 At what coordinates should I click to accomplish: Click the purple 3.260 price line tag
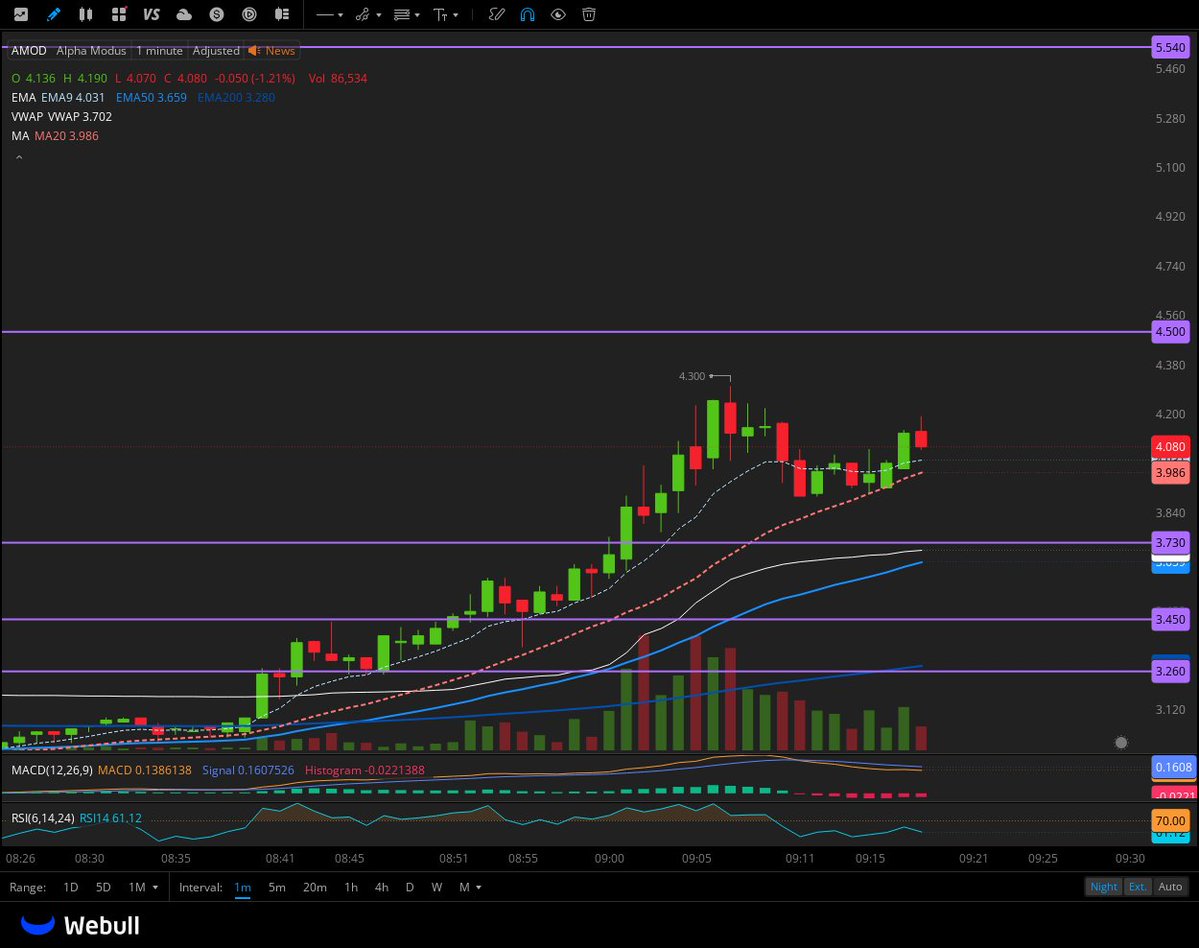click(1170, 671)
